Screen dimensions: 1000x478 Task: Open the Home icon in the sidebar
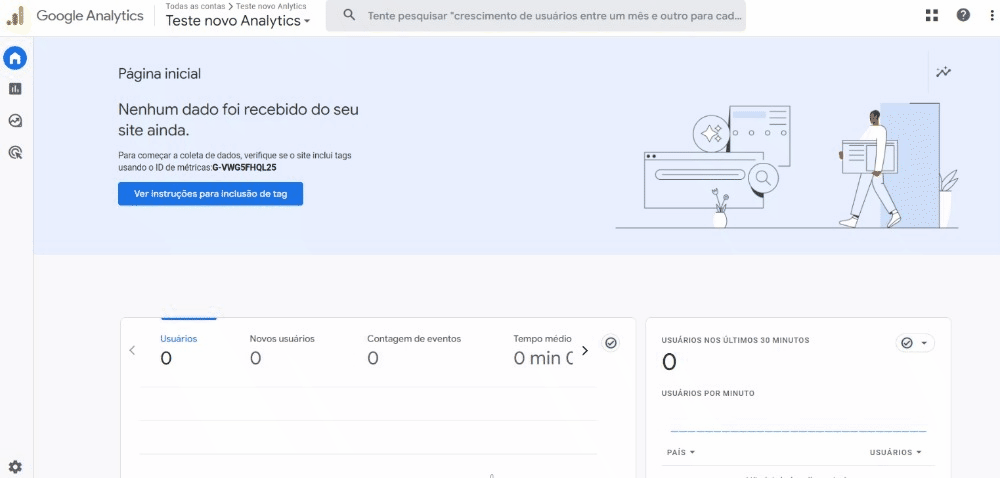click(x=15, y=59)
